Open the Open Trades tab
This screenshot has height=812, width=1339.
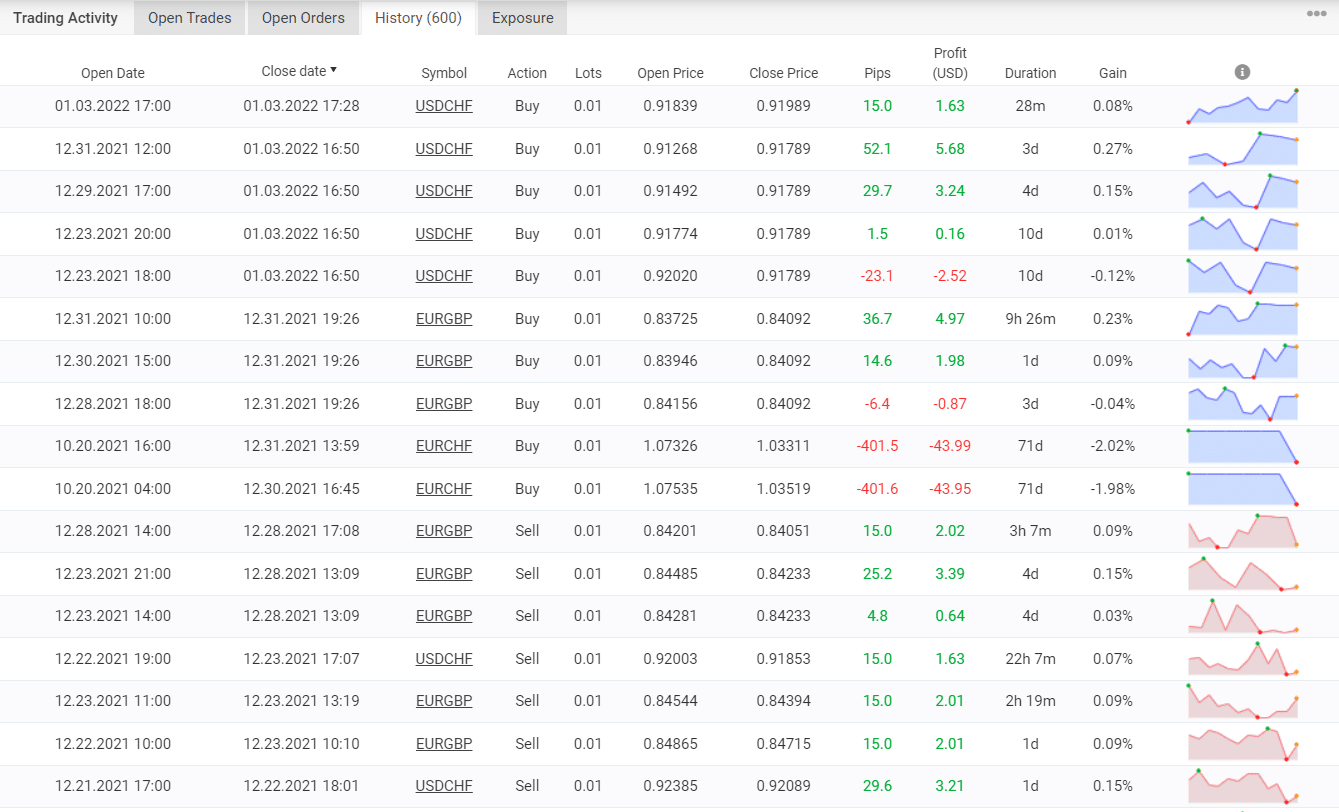190,18
